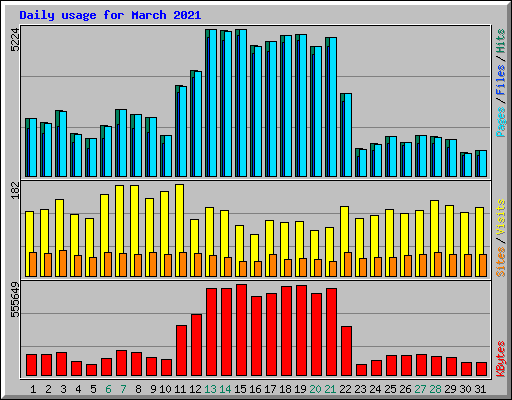Click the red KBytes bar for day 19
512x400 pixels.
point(301,331)
